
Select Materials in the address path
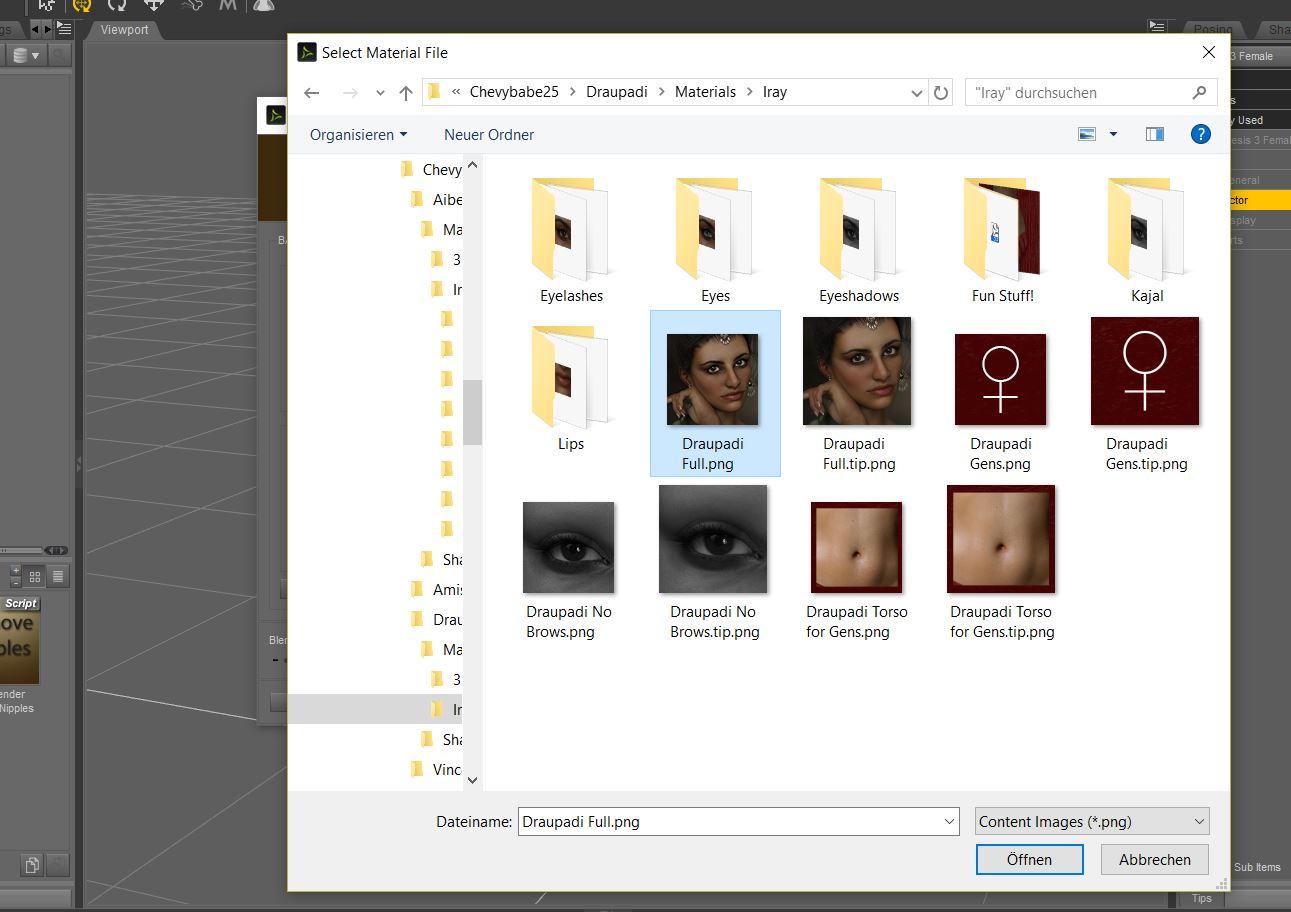point(705,92)
